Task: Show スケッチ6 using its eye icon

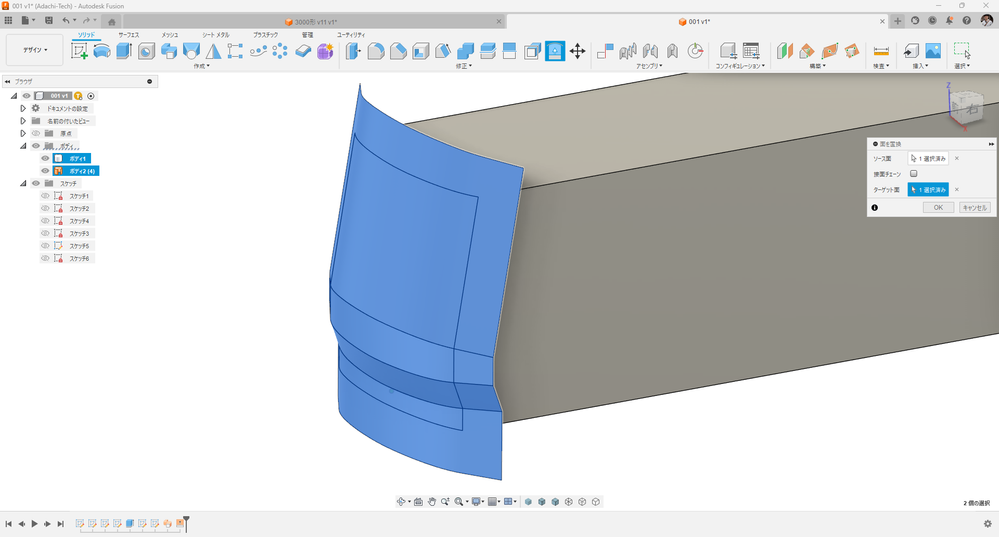Action: pos(45,259)
